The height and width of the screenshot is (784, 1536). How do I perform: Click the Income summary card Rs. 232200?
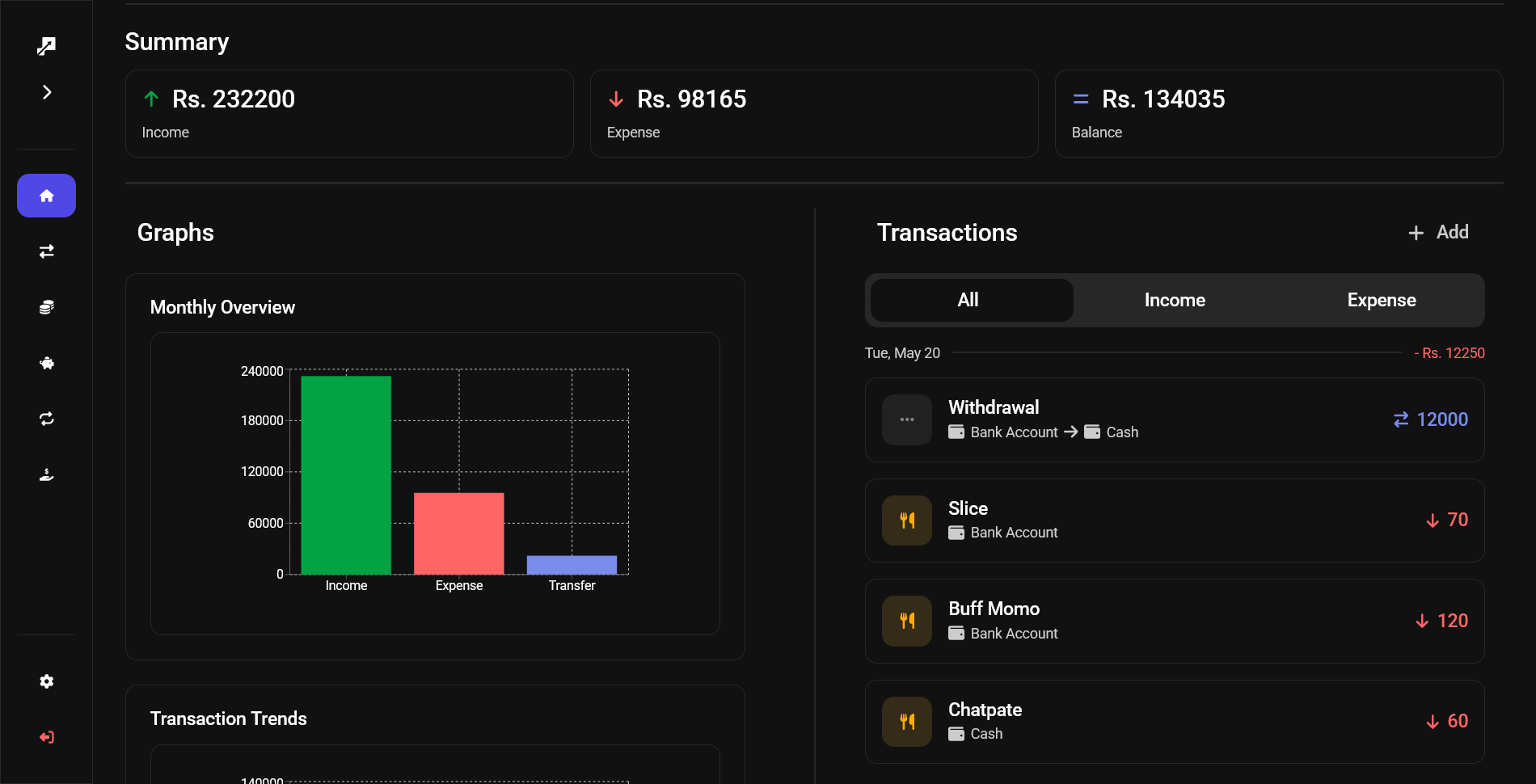point(349,113)
